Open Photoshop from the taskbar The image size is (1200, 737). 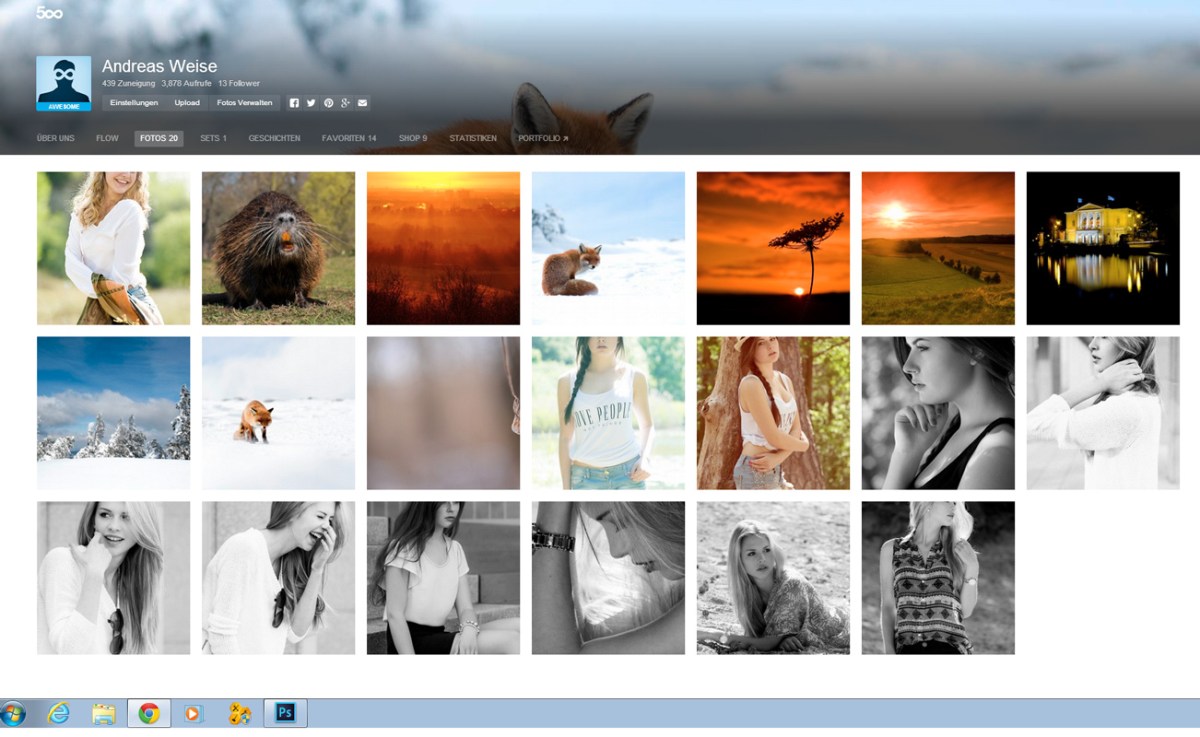coord(285,713)
